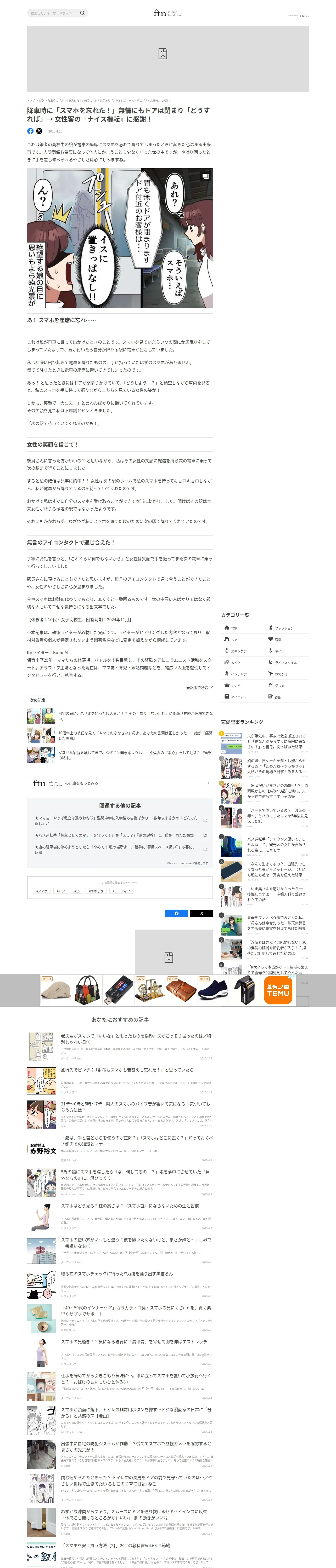336x1568 pixels.
Task: Open recommended article 出張中に自宅の防犯システムが作動
Action: (120, 1455)
